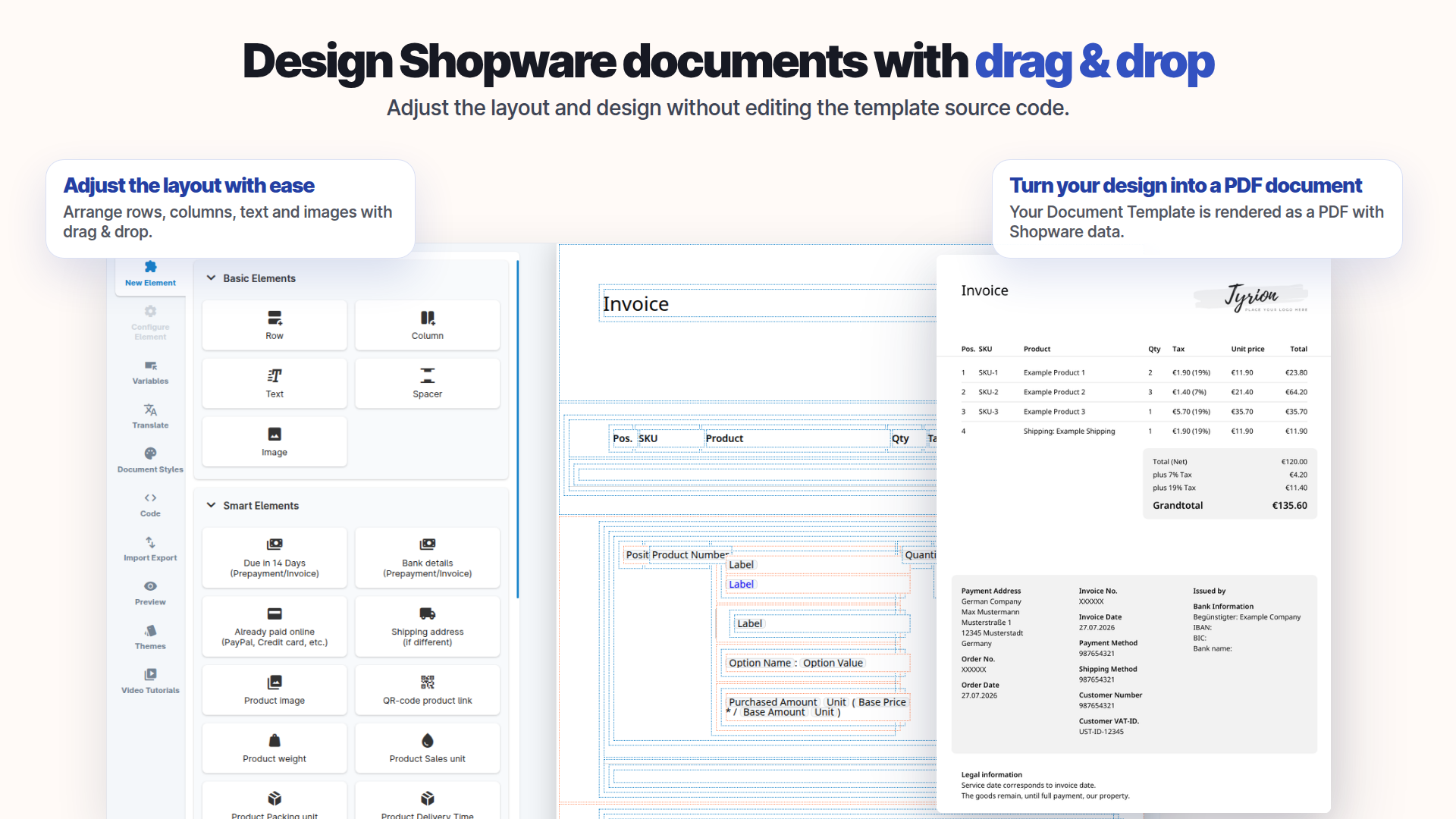
Task: Pick the Already paid online element
Action: coord(275,626)
